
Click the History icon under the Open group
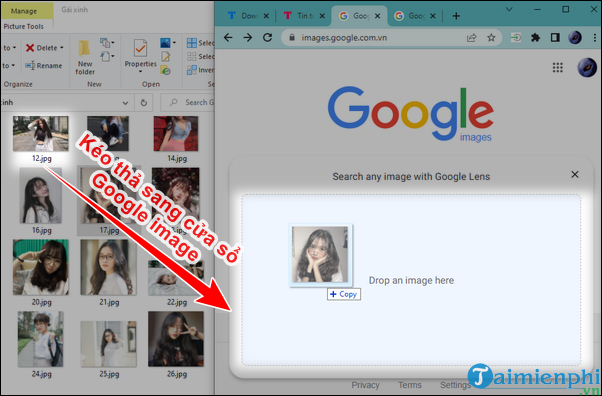pyautogui.click(x=165, y=70)
